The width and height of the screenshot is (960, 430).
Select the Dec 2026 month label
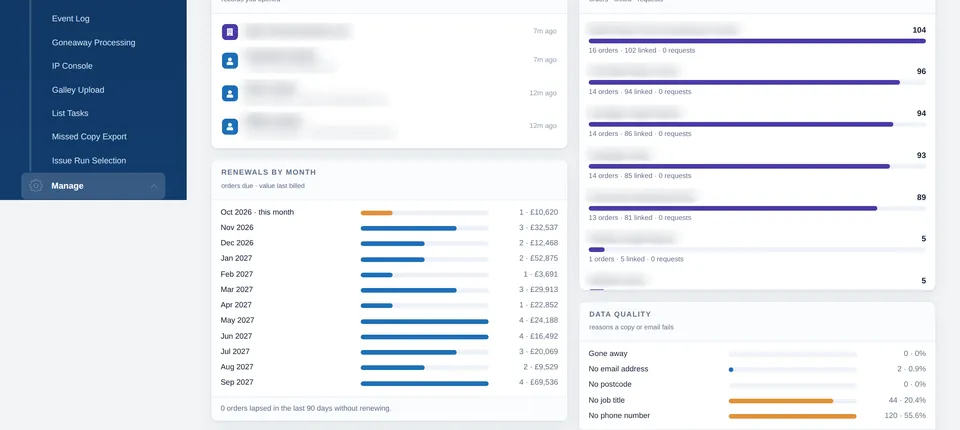237,243
